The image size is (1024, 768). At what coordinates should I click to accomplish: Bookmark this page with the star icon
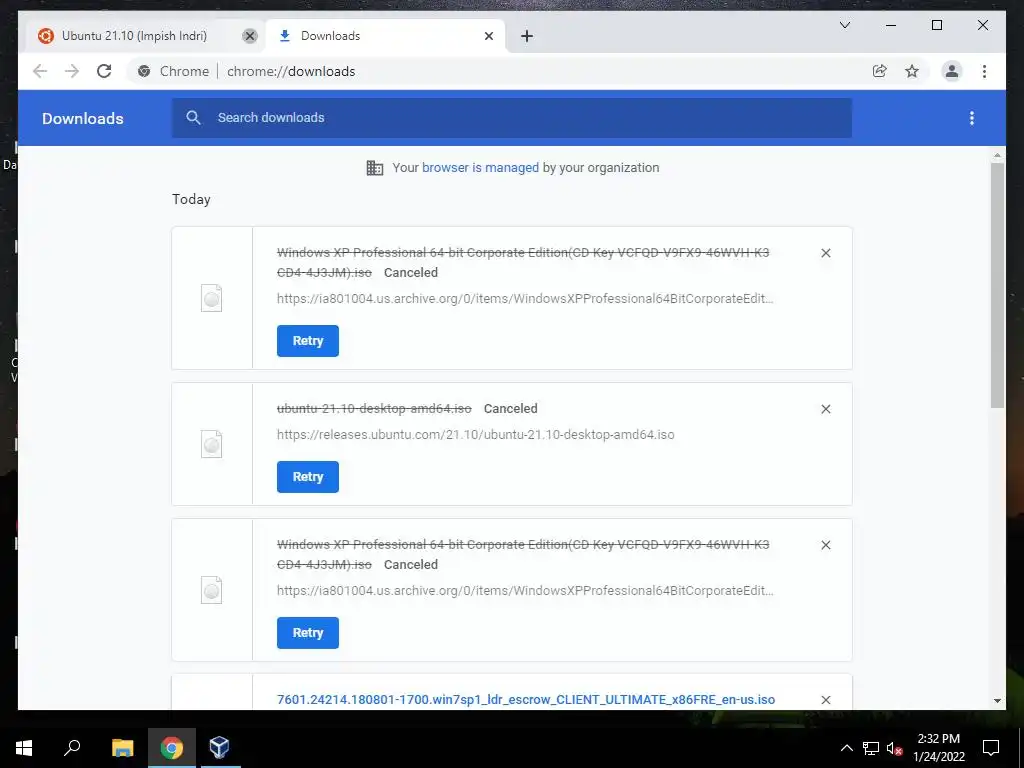coord(912,71)
